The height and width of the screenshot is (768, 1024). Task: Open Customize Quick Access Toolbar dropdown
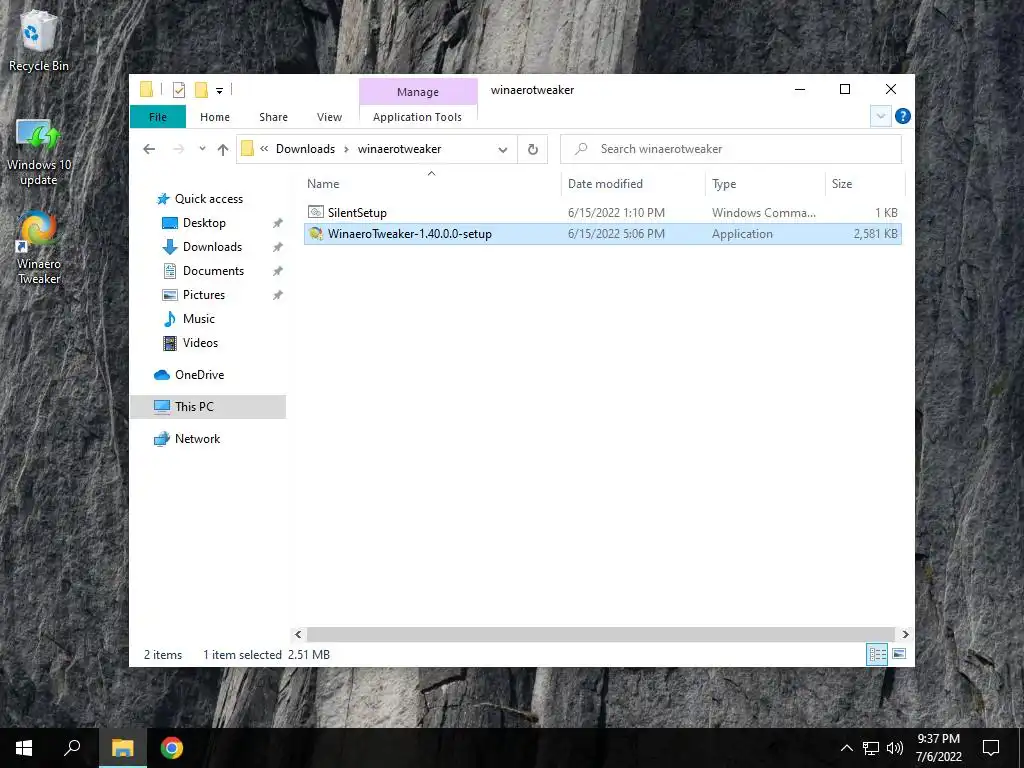[x=219, y=91]
